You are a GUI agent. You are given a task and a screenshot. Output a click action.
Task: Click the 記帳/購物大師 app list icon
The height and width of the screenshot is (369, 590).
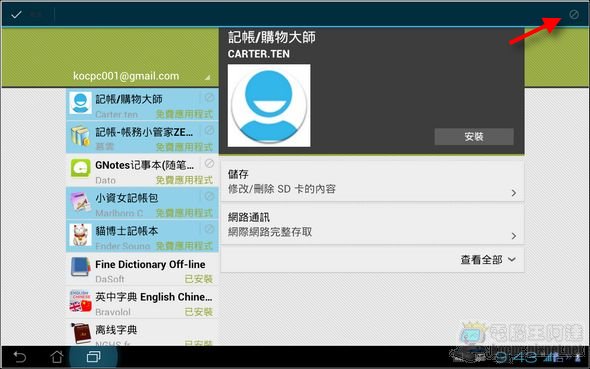tap(80, 103)
